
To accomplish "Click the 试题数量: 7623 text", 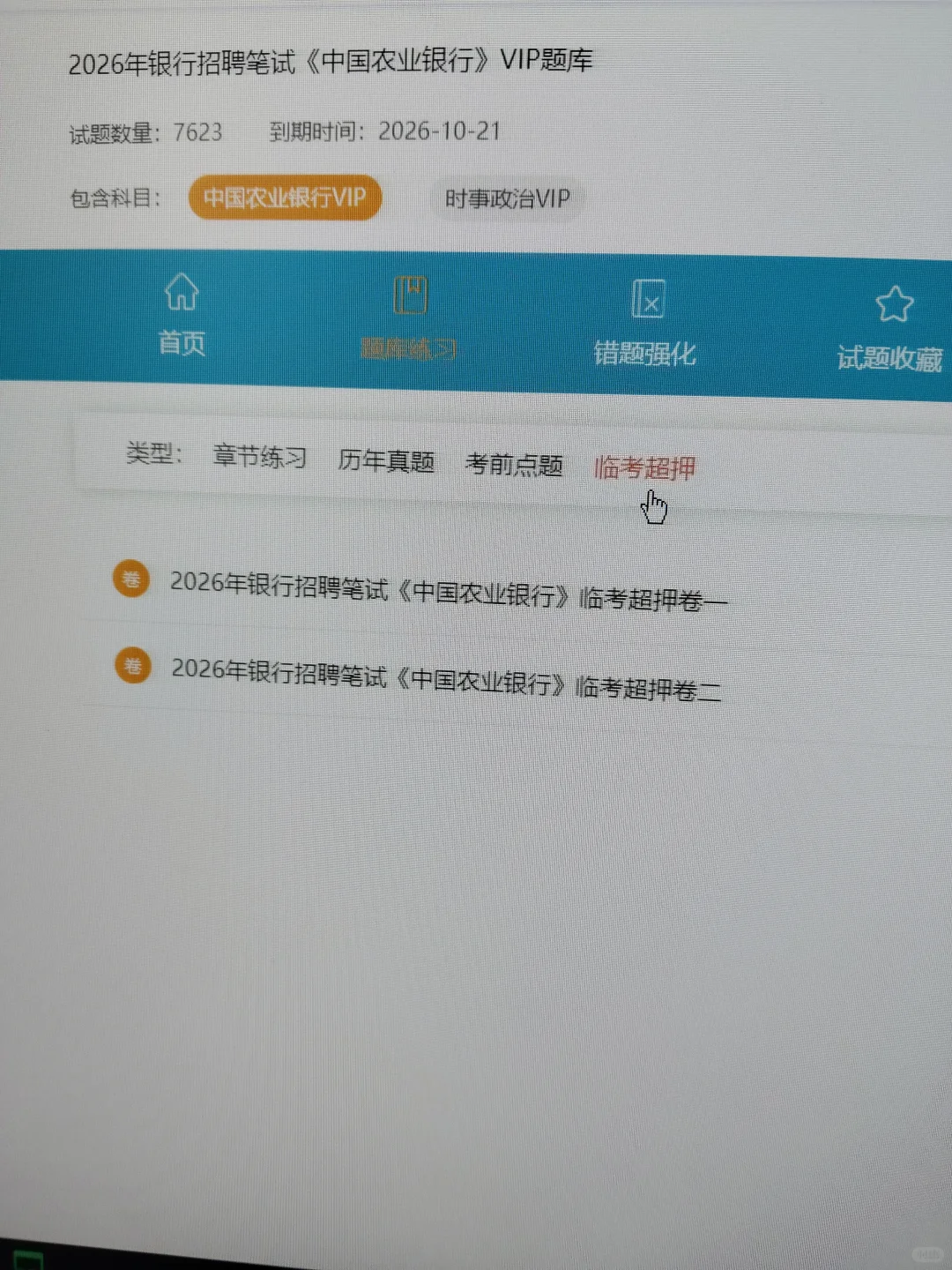I will 145,133.
